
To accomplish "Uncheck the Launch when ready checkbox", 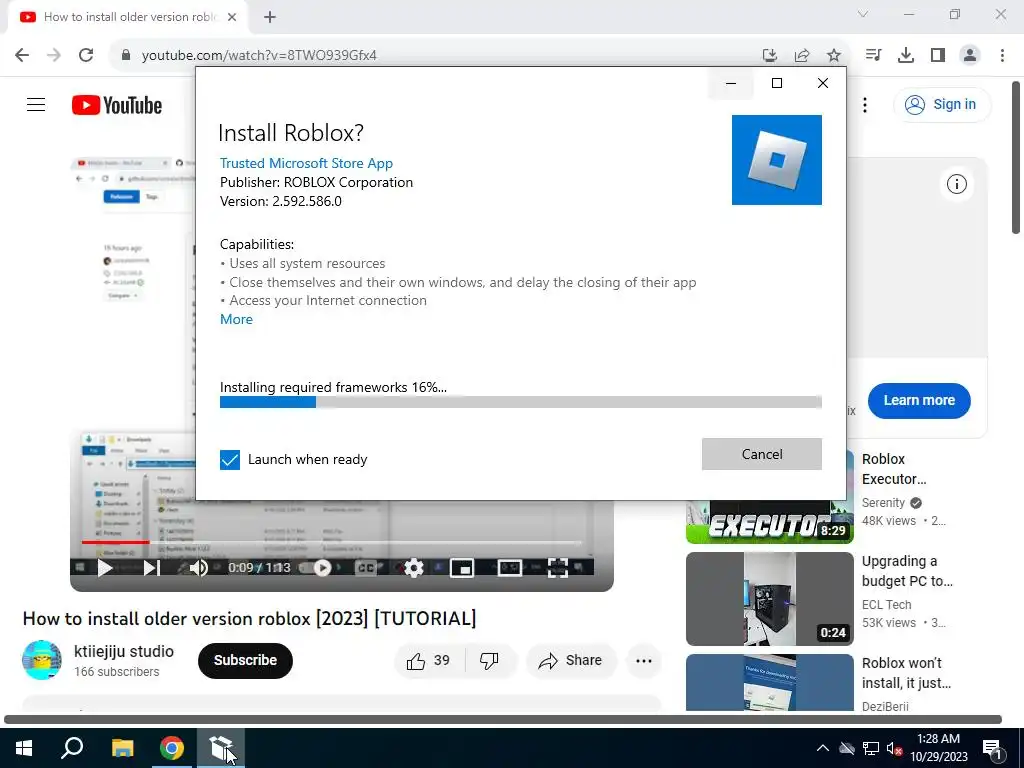I will pos(230,460).
